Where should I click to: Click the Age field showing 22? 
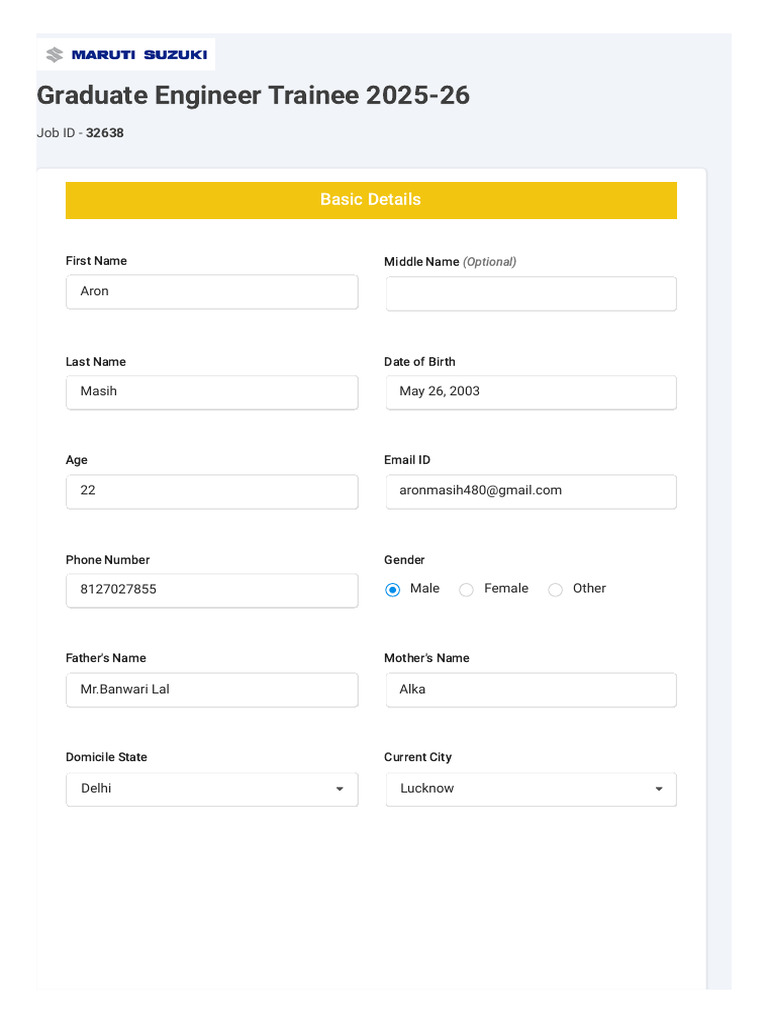tap(212, 492)
